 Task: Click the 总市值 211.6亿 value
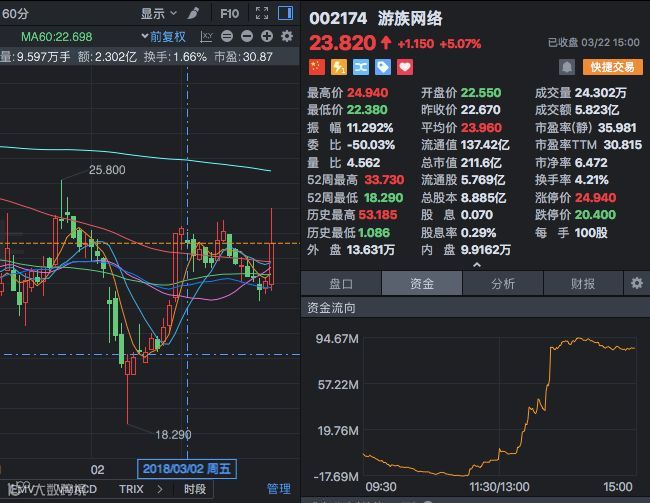pyautogui.click(x=481, y=163)
